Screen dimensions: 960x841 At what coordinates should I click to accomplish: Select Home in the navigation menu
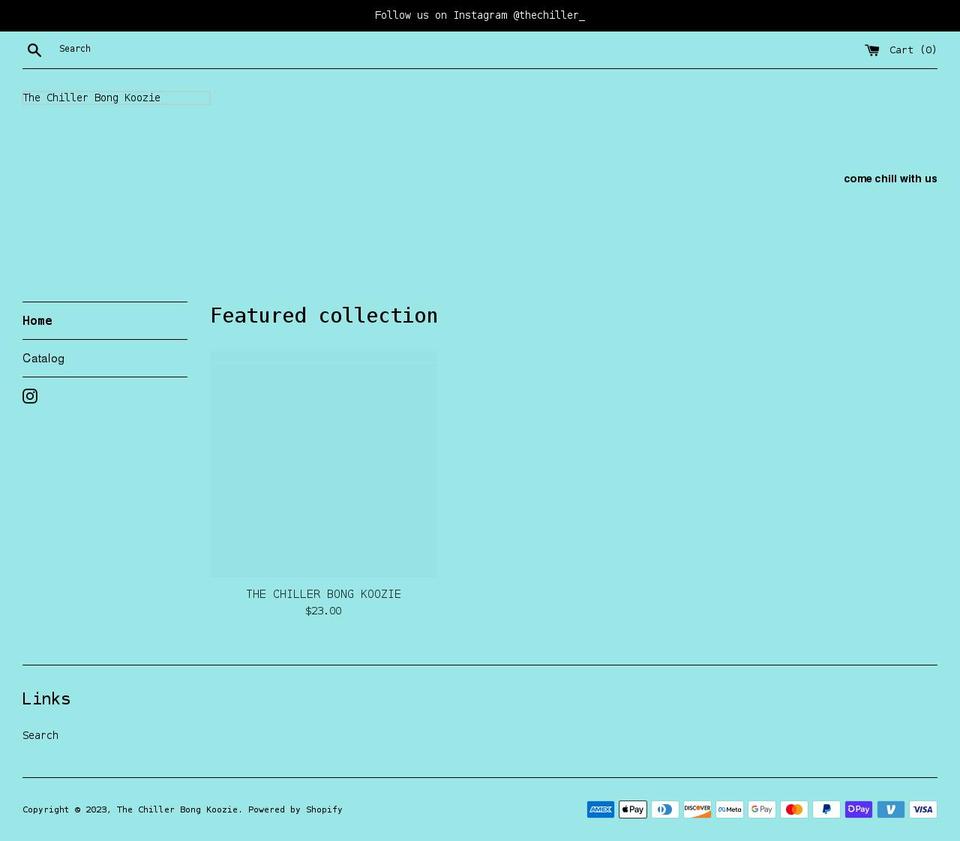click(37, 320)
